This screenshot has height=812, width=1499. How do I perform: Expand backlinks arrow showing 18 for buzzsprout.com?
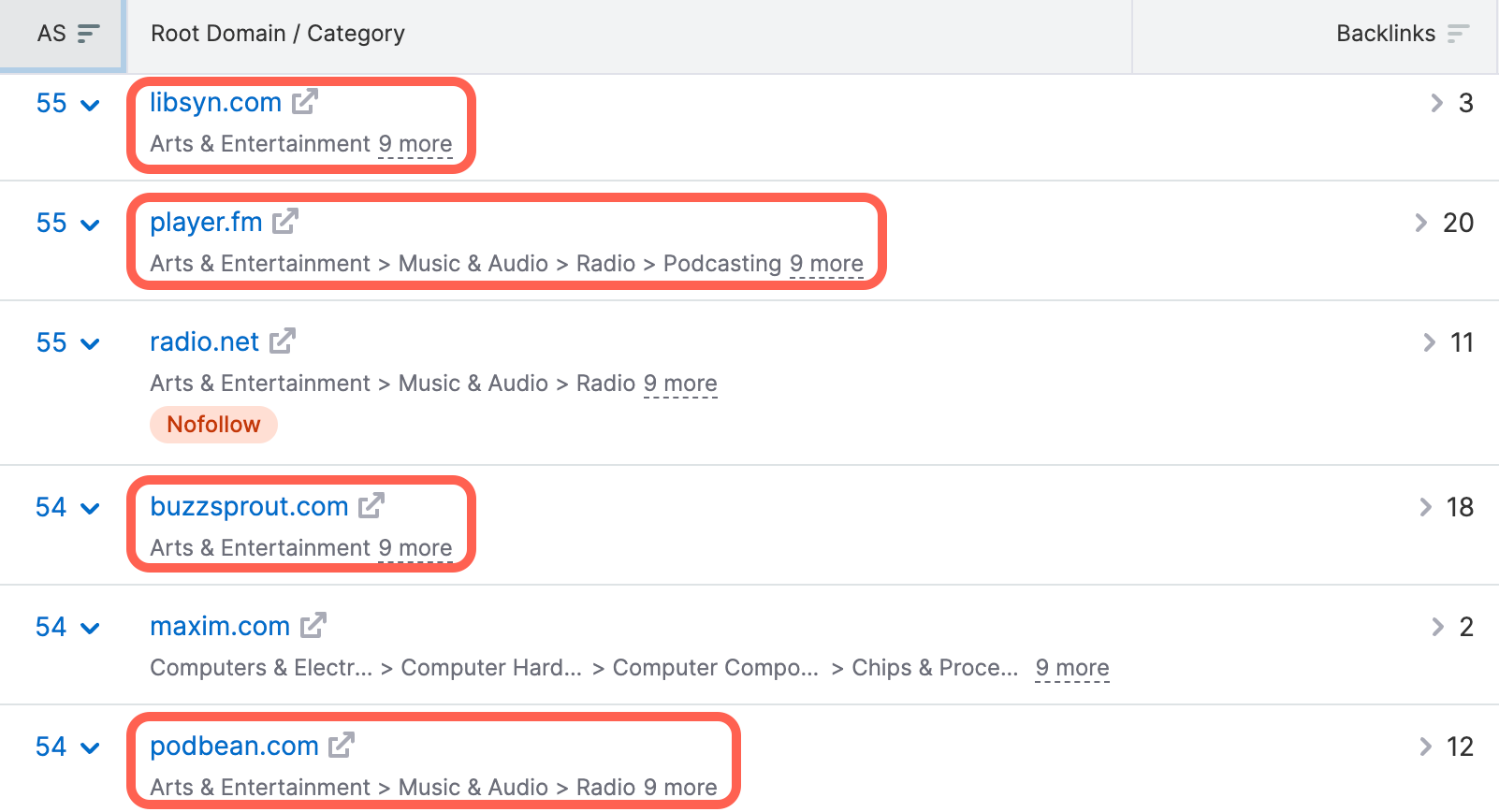1425,507
